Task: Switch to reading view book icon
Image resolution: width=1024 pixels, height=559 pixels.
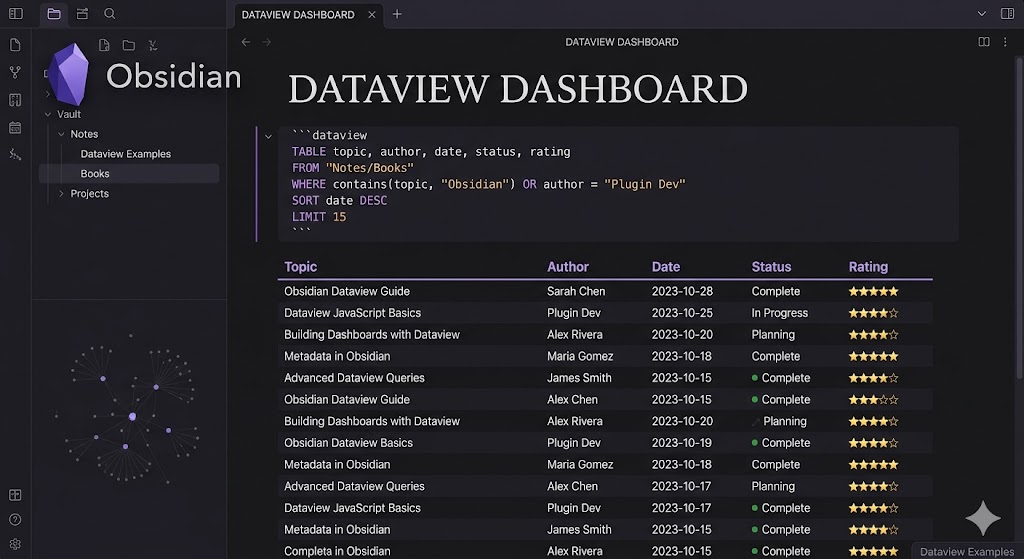Action: tap(984, 42)
